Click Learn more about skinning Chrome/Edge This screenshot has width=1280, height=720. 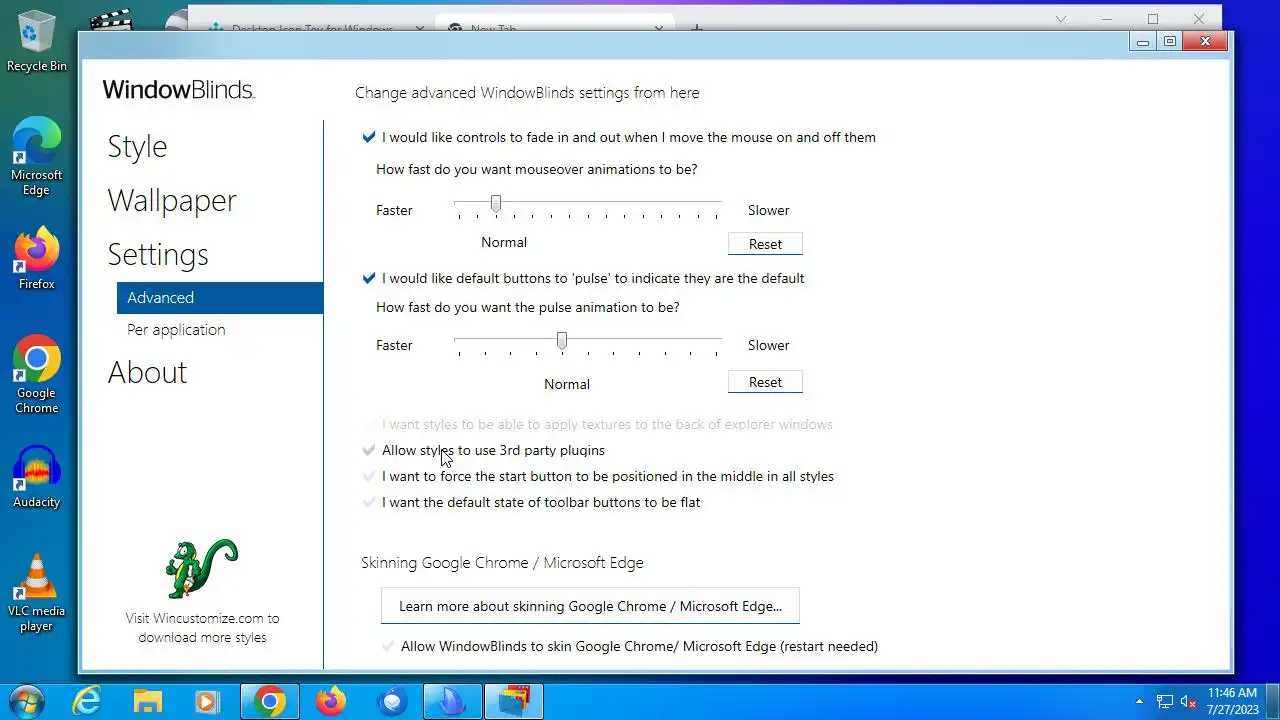pos(590,606)
